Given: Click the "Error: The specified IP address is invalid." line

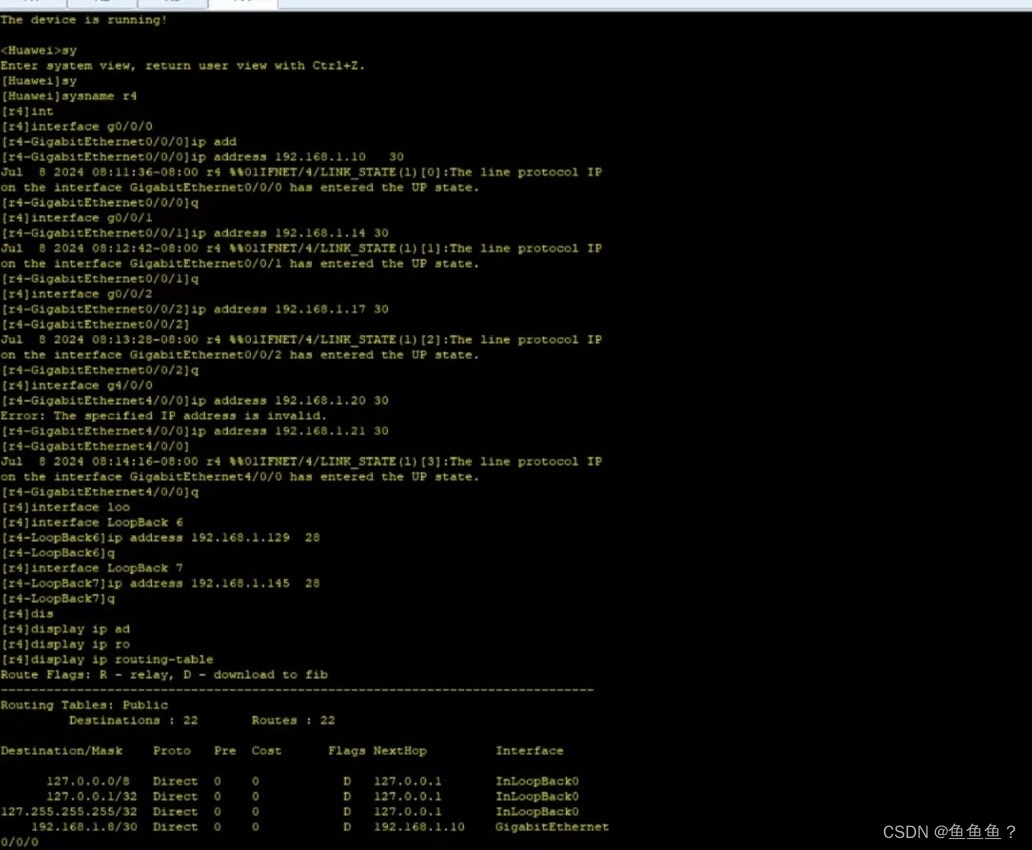Looking at the screenshot, I should point(163,415).
